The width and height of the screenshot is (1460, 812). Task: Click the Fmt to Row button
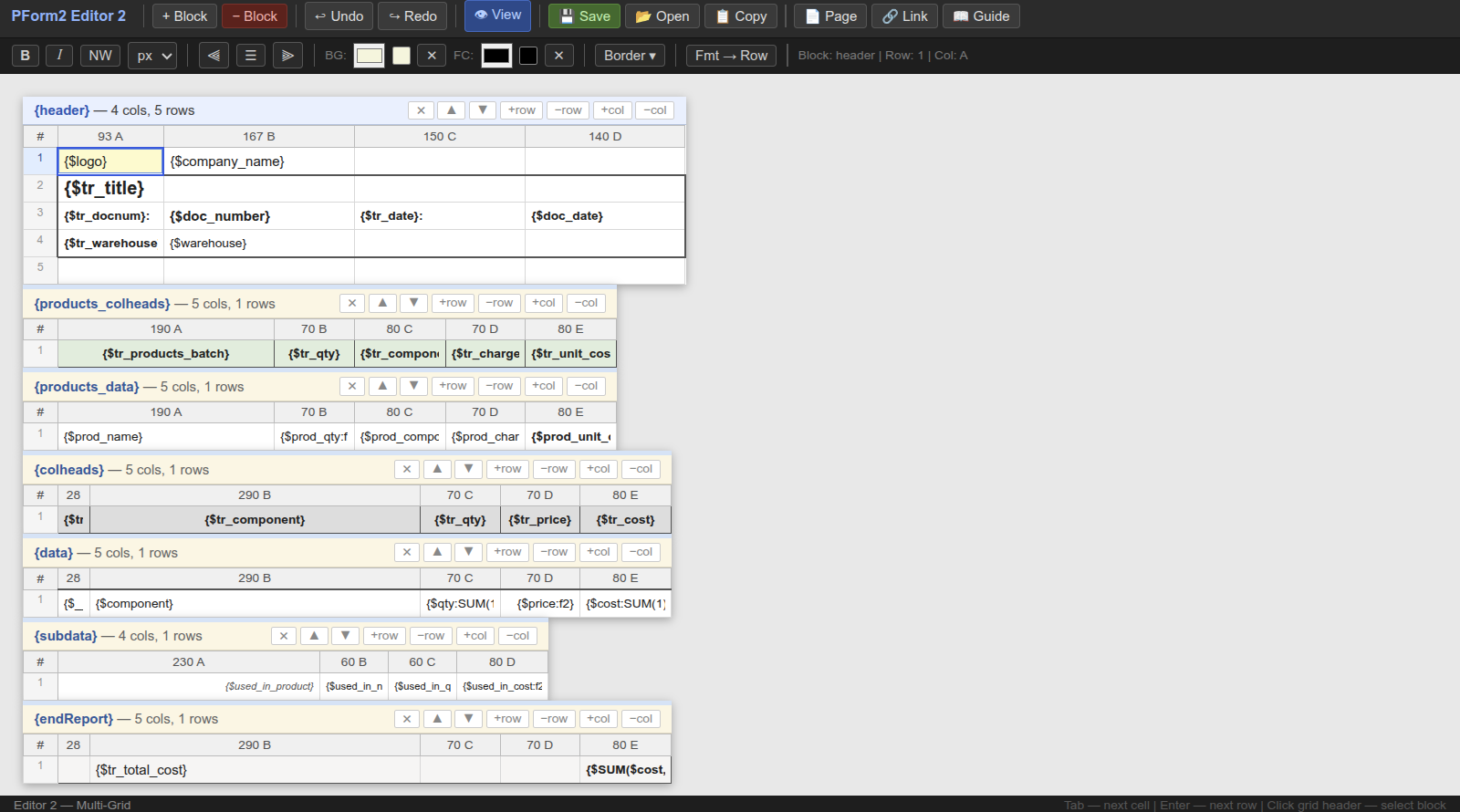[731, 56]
